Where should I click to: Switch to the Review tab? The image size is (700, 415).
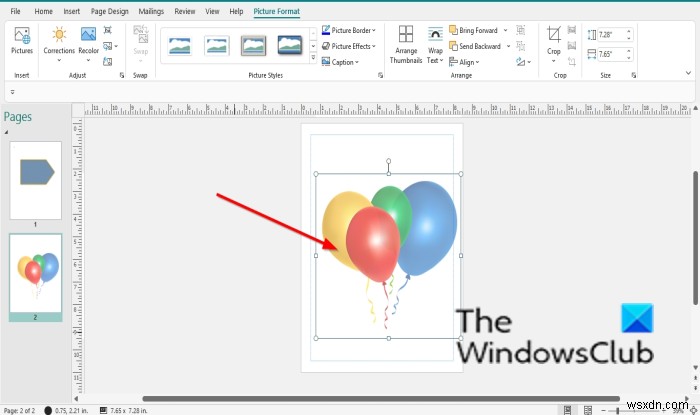coord(185,11)
